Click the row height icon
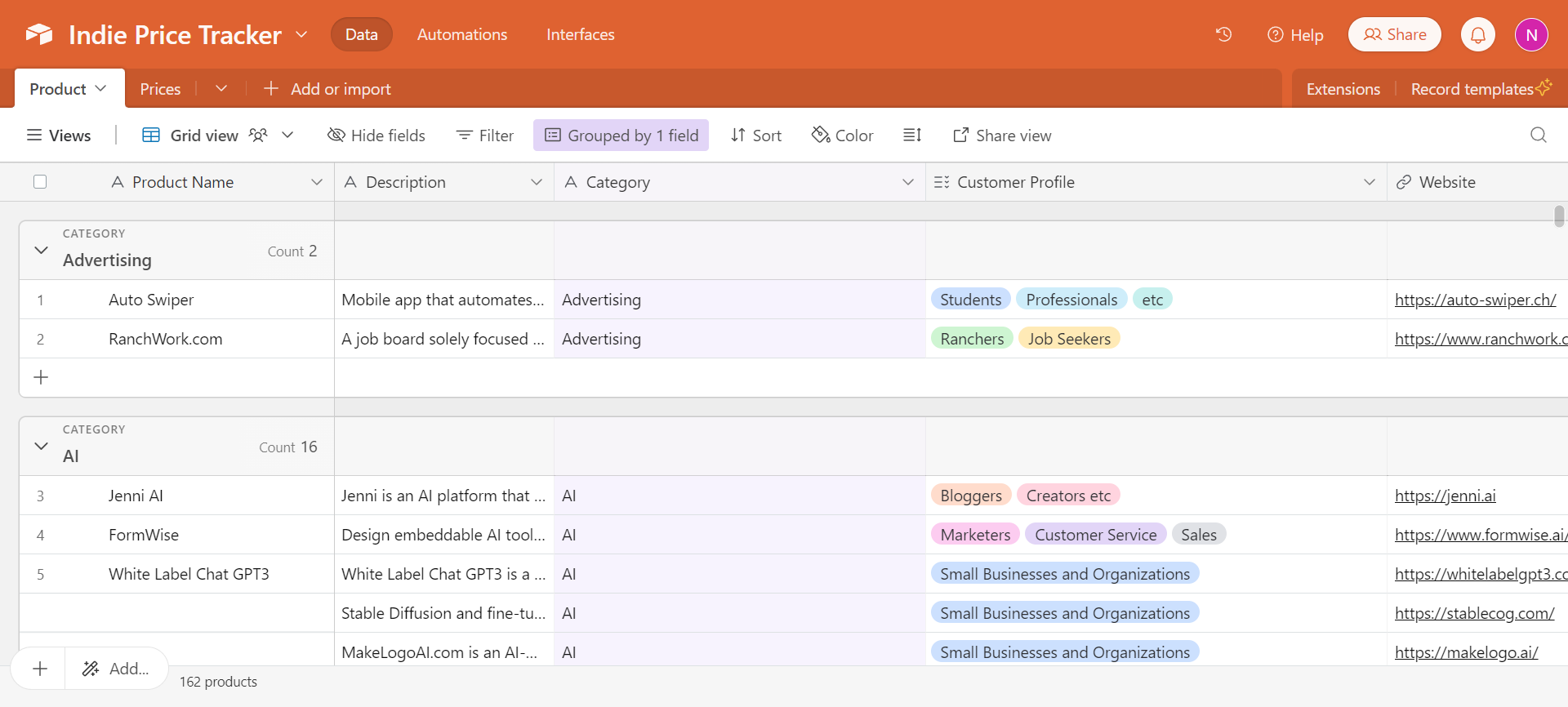1568x707 pixels. pyautogui.click(x=912, y=135)
